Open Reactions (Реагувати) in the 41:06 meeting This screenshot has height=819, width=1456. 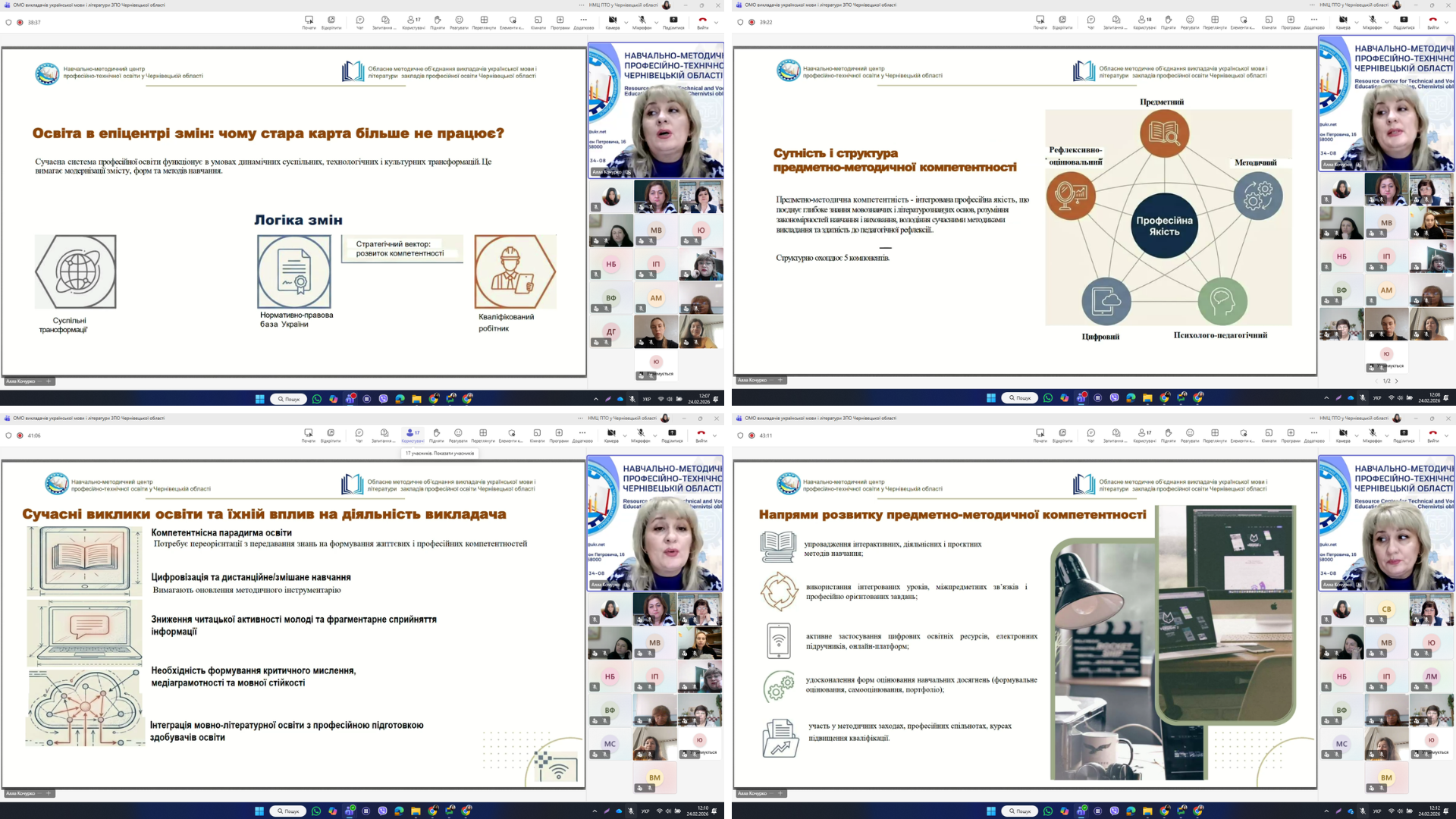(458, 435)
